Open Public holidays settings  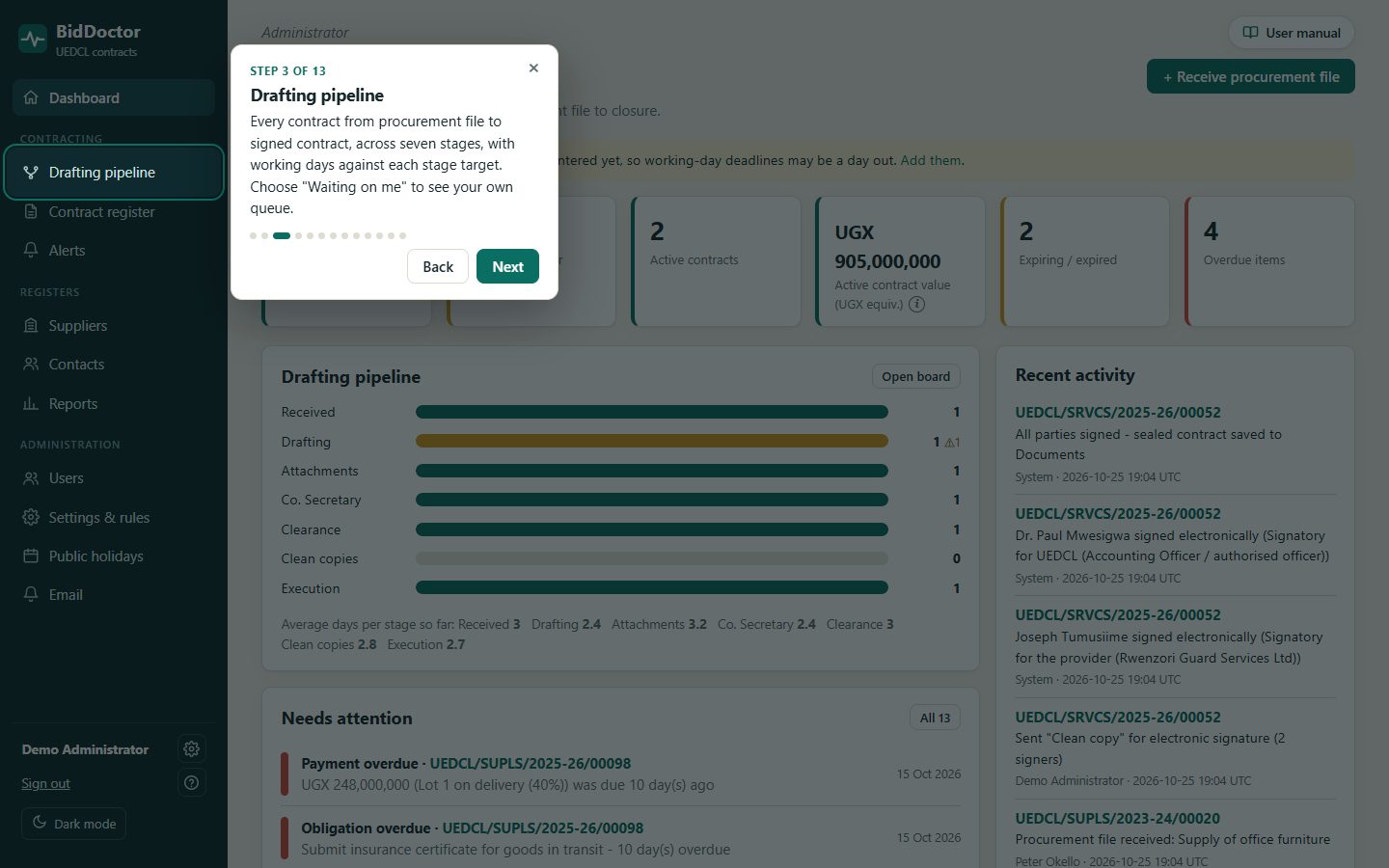point(114,556)
